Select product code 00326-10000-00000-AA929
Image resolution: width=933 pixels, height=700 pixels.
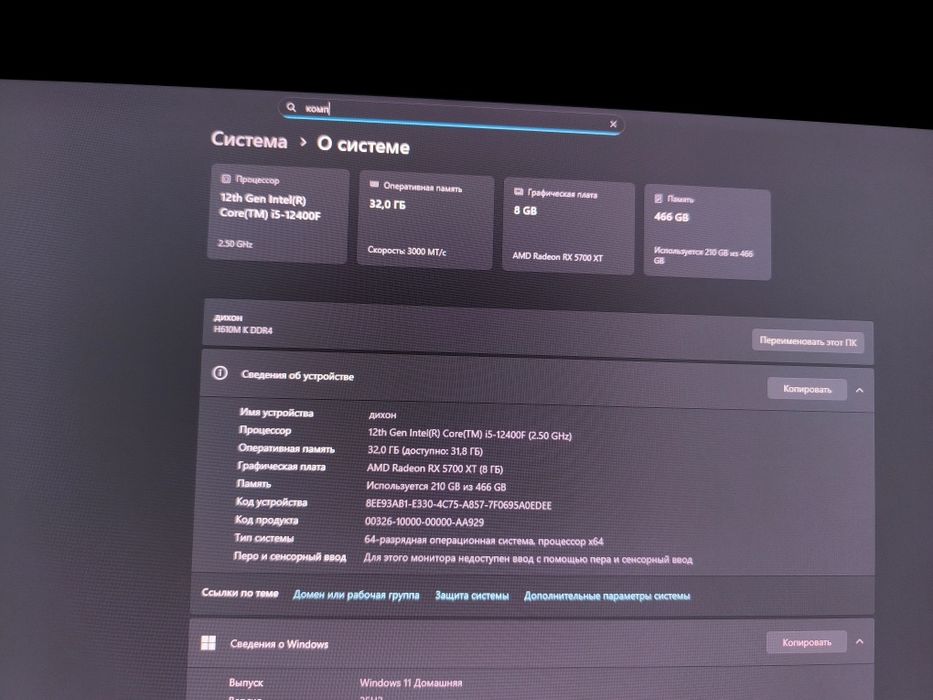click(x=424, y=522)
